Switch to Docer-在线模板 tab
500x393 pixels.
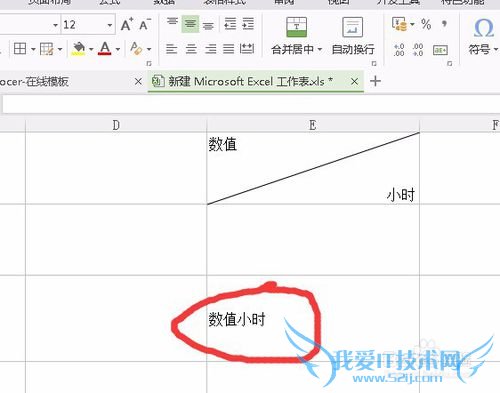[x=34, y=81]
